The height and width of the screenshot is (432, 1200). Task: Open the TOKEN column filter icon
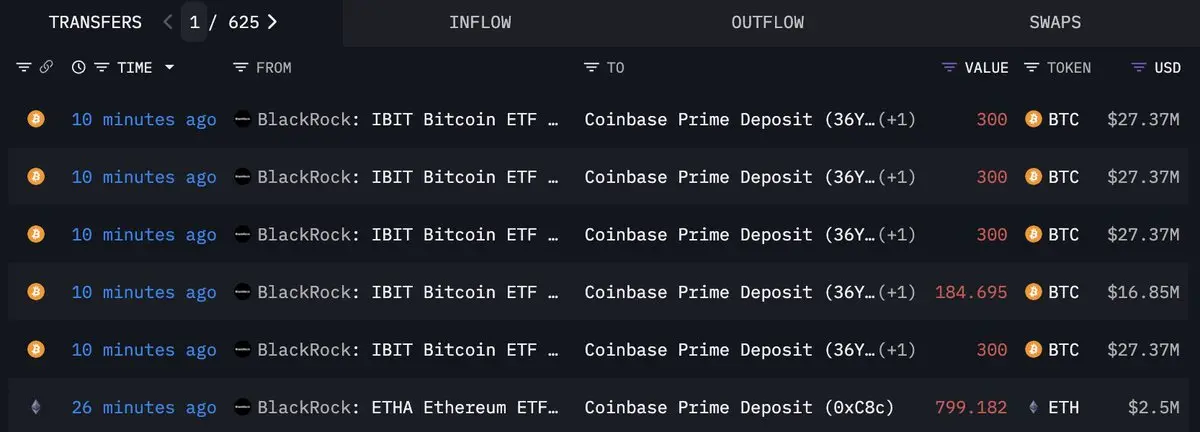pyautogui.click(x=1031, y=67)
